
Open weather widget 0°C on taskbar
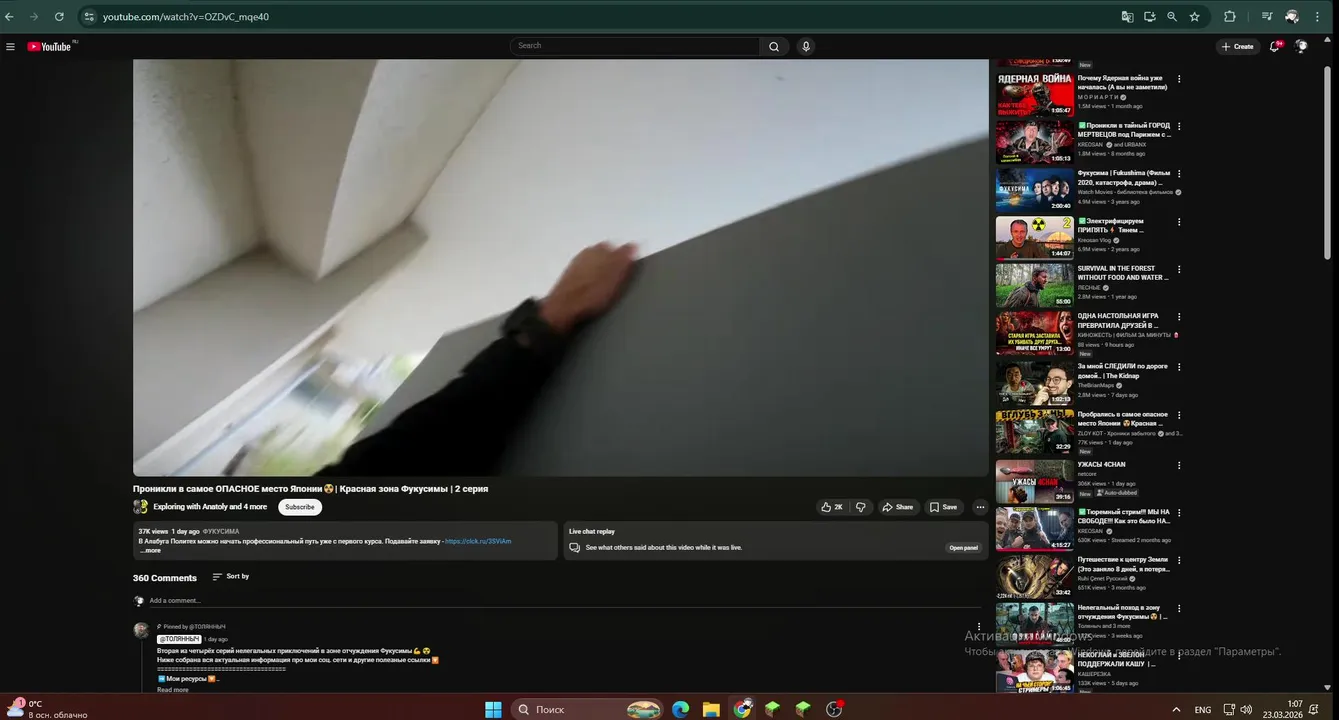pyautogui.click(x=46, y=709)
